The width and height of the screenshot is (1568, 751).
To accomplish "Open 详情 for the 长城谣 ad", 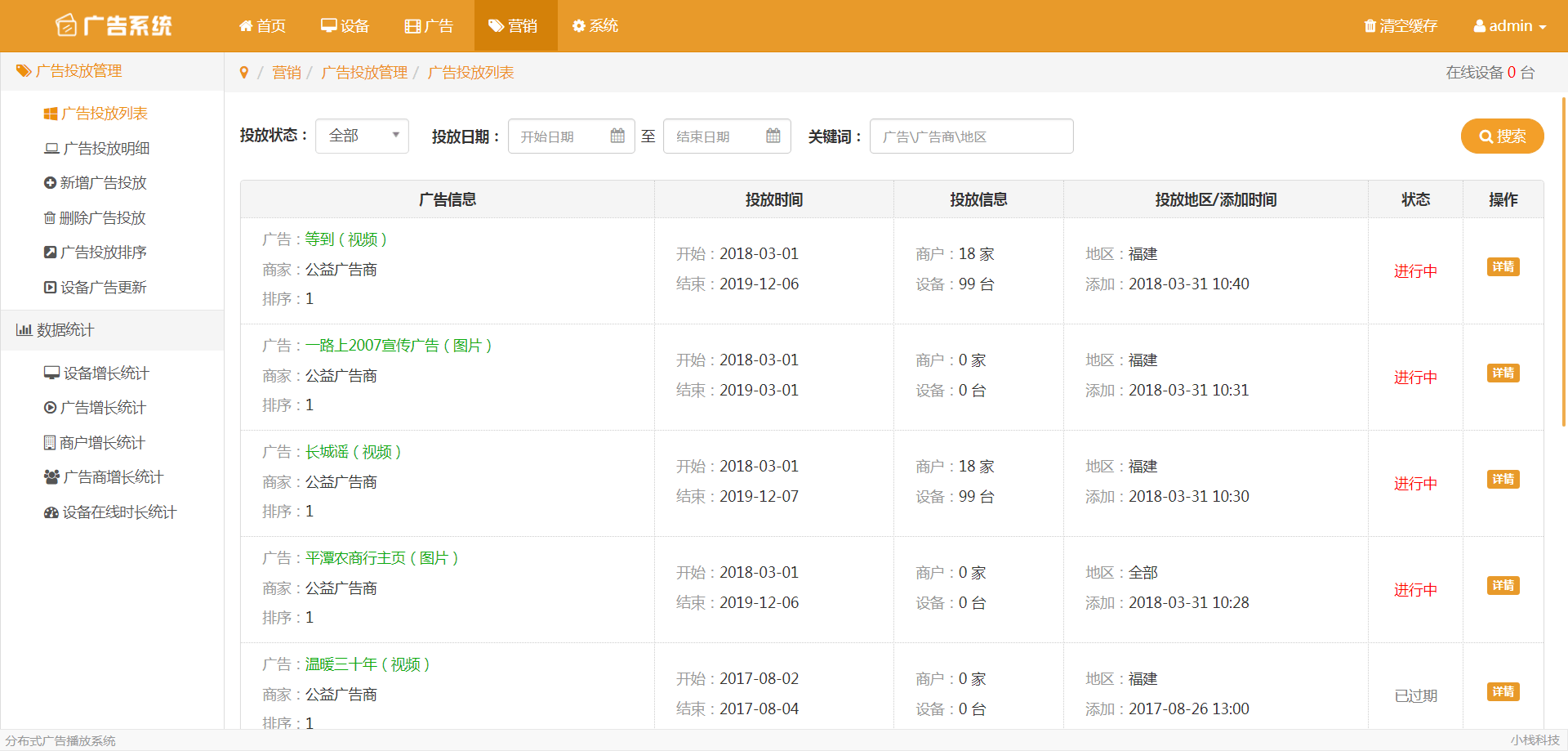I will (1503, 480).
